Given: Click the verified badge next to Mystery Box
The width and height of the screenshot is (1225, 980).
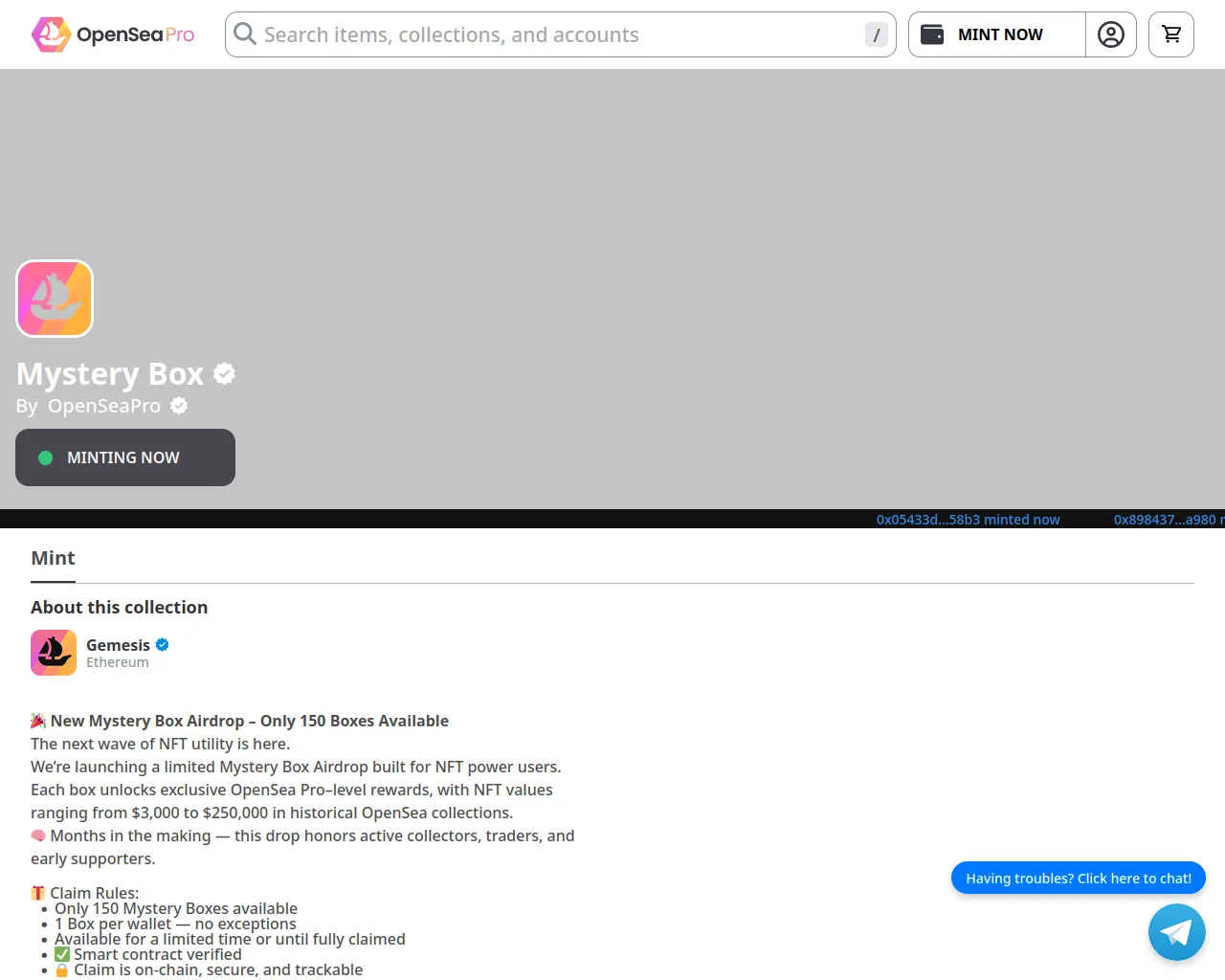Looking at the screenshot, I should (224, 373).
